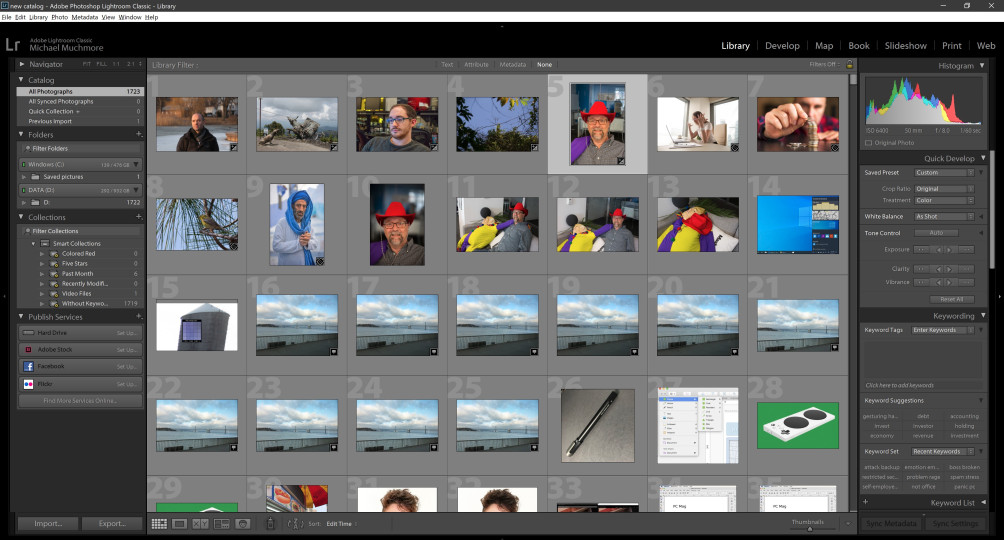Expand the Saved pictures folder
The width and height of the screenshot is (1004, 540).
coord(24,177)
